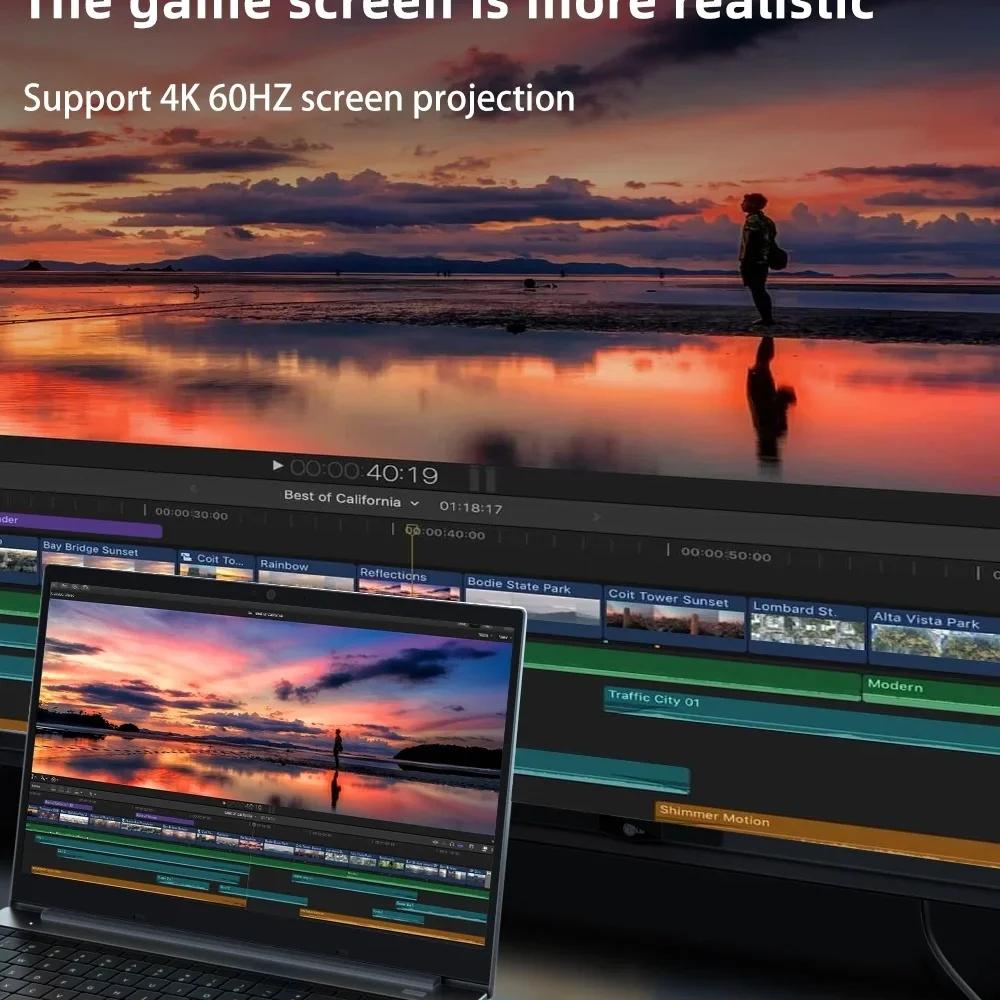Screen dimensions: 1000x1000
Task: Open the Best of California project dropdown
Action: (x=351, y=499)
